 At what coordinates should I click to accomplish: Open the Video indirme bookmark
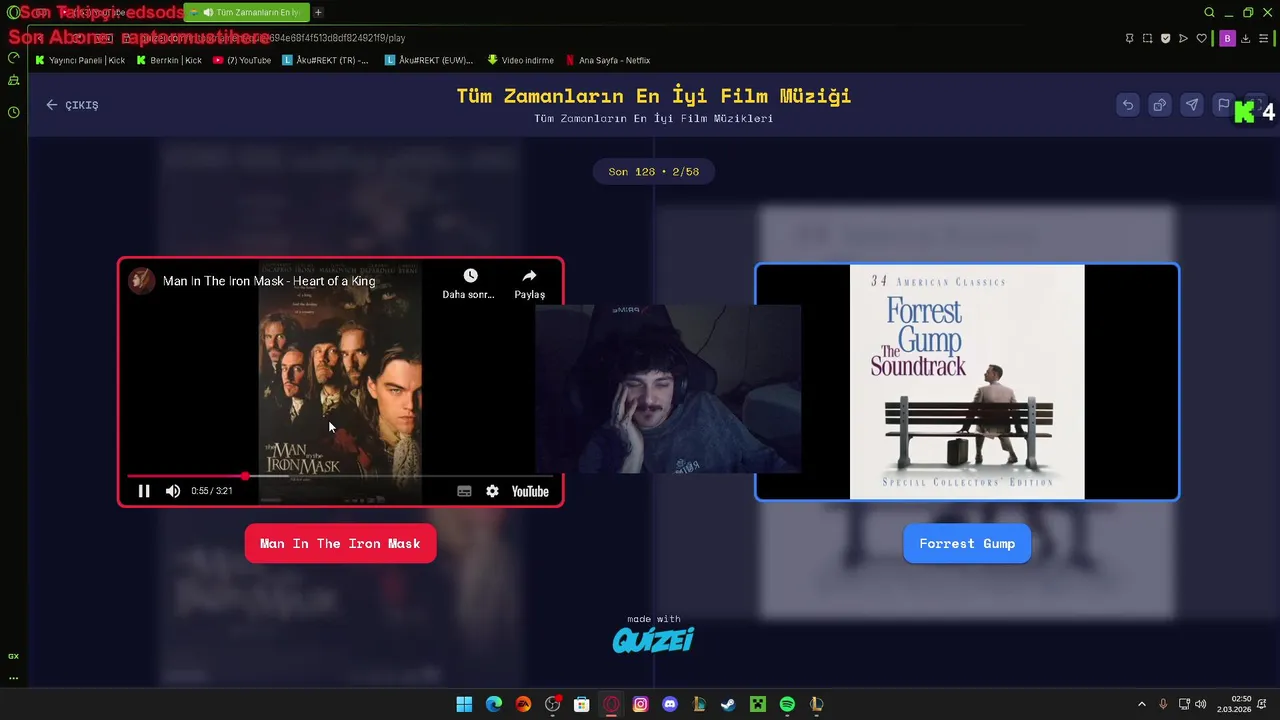[x=520, y=60]
